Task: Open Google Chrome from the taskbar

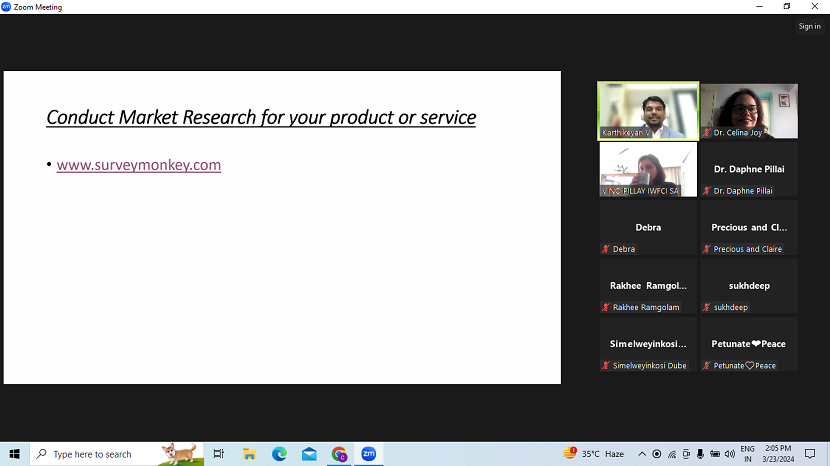Action: click(339, 454)
